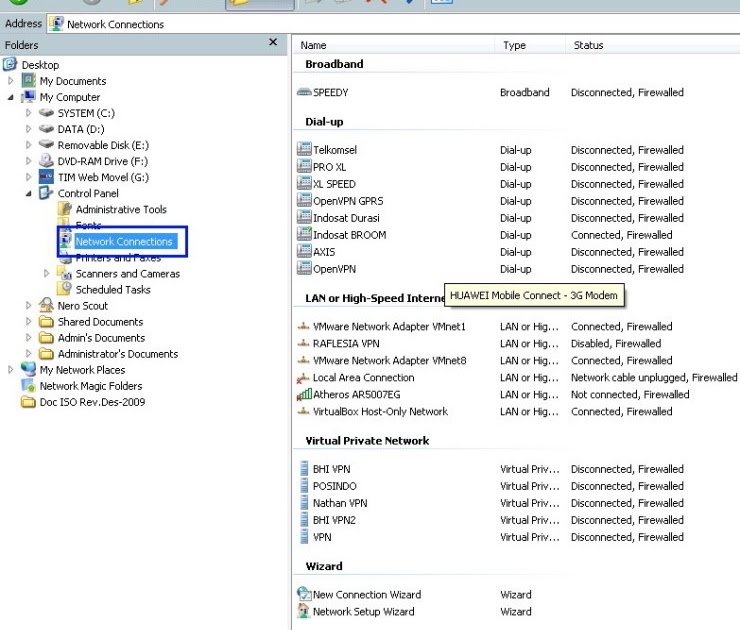This screenshot has height=630, width=740.
Task: Click the Address bar input field
Action: tap(393, 24)
